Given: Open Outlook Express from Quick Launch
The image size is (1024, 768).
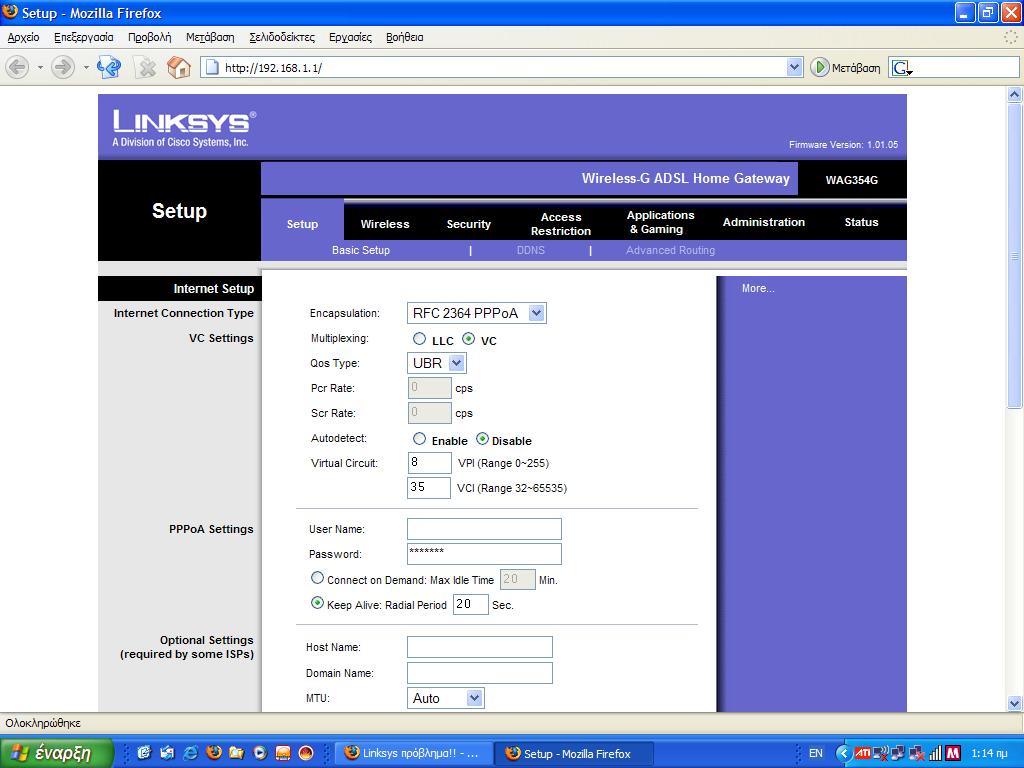Looking at the screenshot, I should click(167, 753).
